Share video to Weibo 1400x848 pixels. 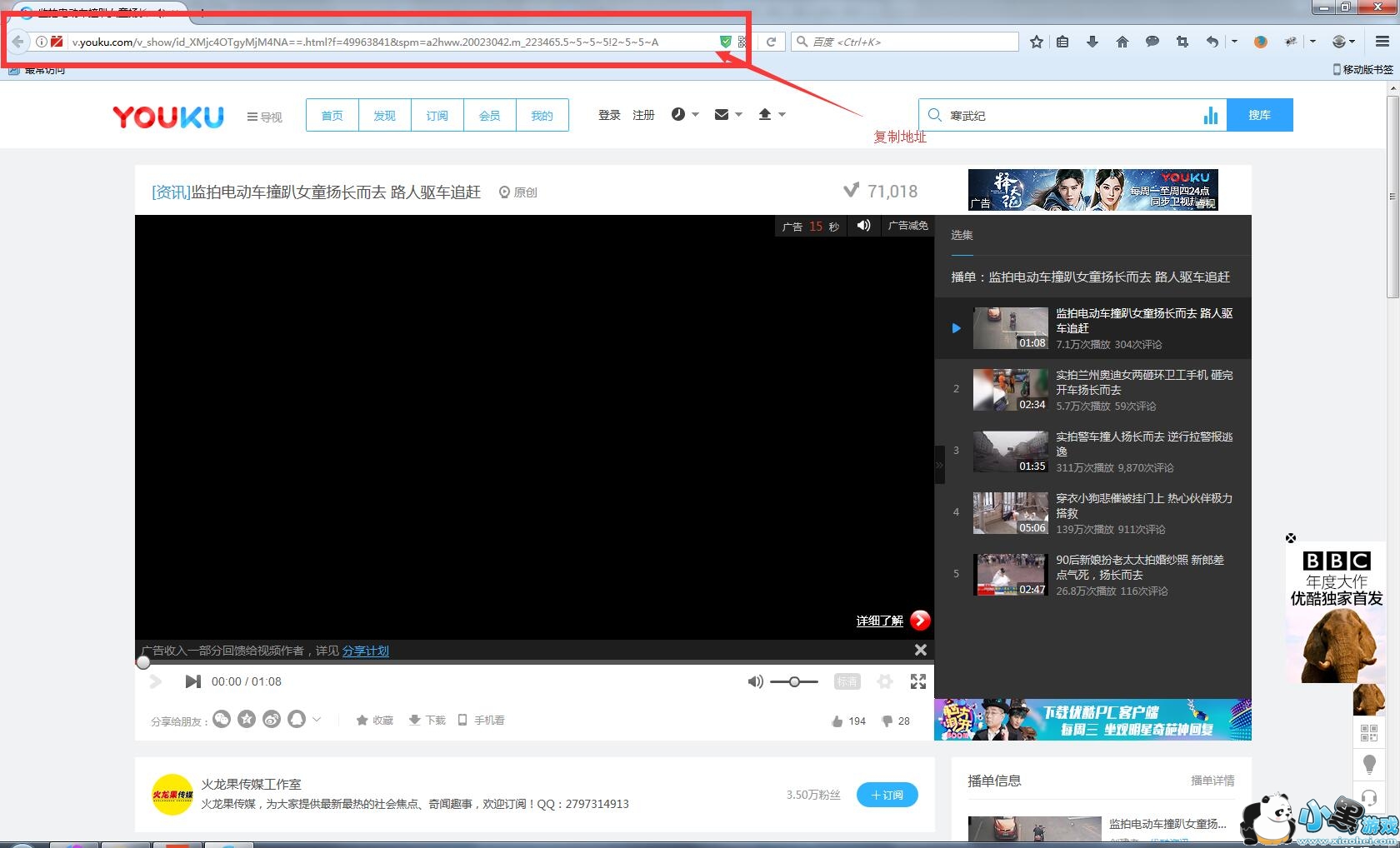point(272,719)
